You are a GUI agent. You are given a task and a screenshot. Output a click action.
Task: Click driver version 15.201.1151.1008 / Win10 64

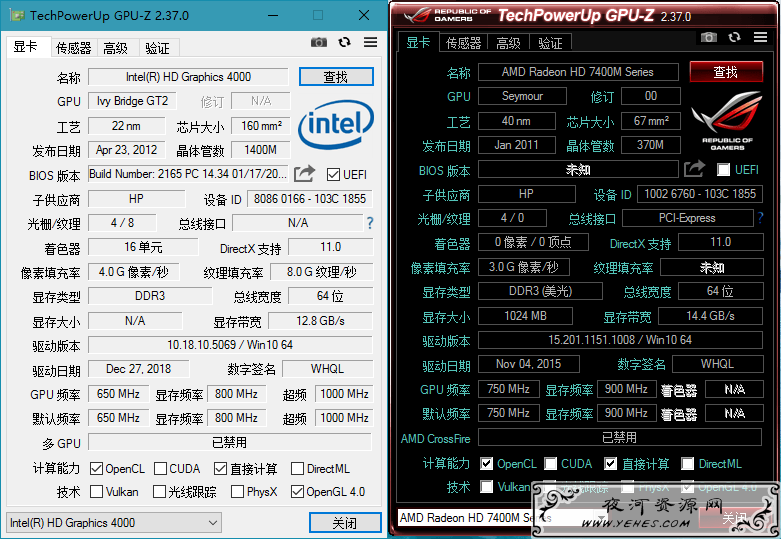point(620,340)
